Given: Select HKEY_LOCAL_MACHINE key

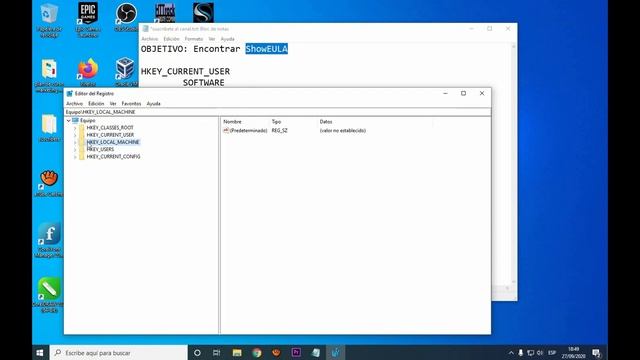Looking at the screenshot, I should click(x=113, y=142).
